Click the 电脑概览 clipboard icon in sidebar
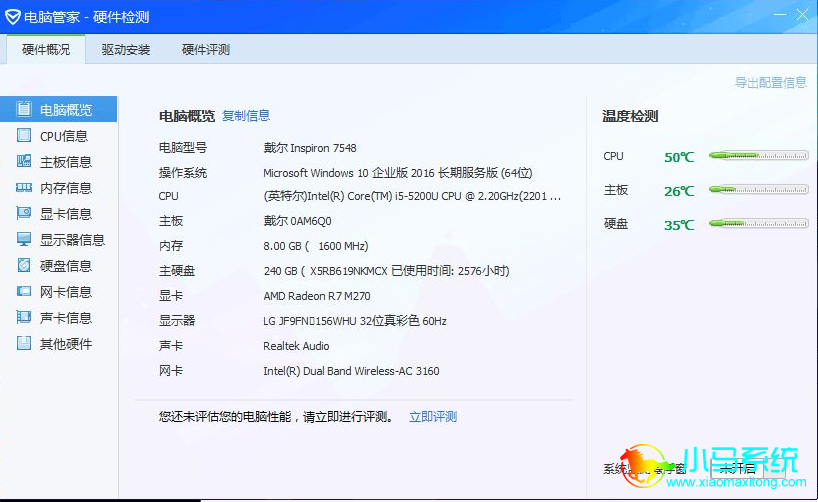818x502 pixels. 24,109
